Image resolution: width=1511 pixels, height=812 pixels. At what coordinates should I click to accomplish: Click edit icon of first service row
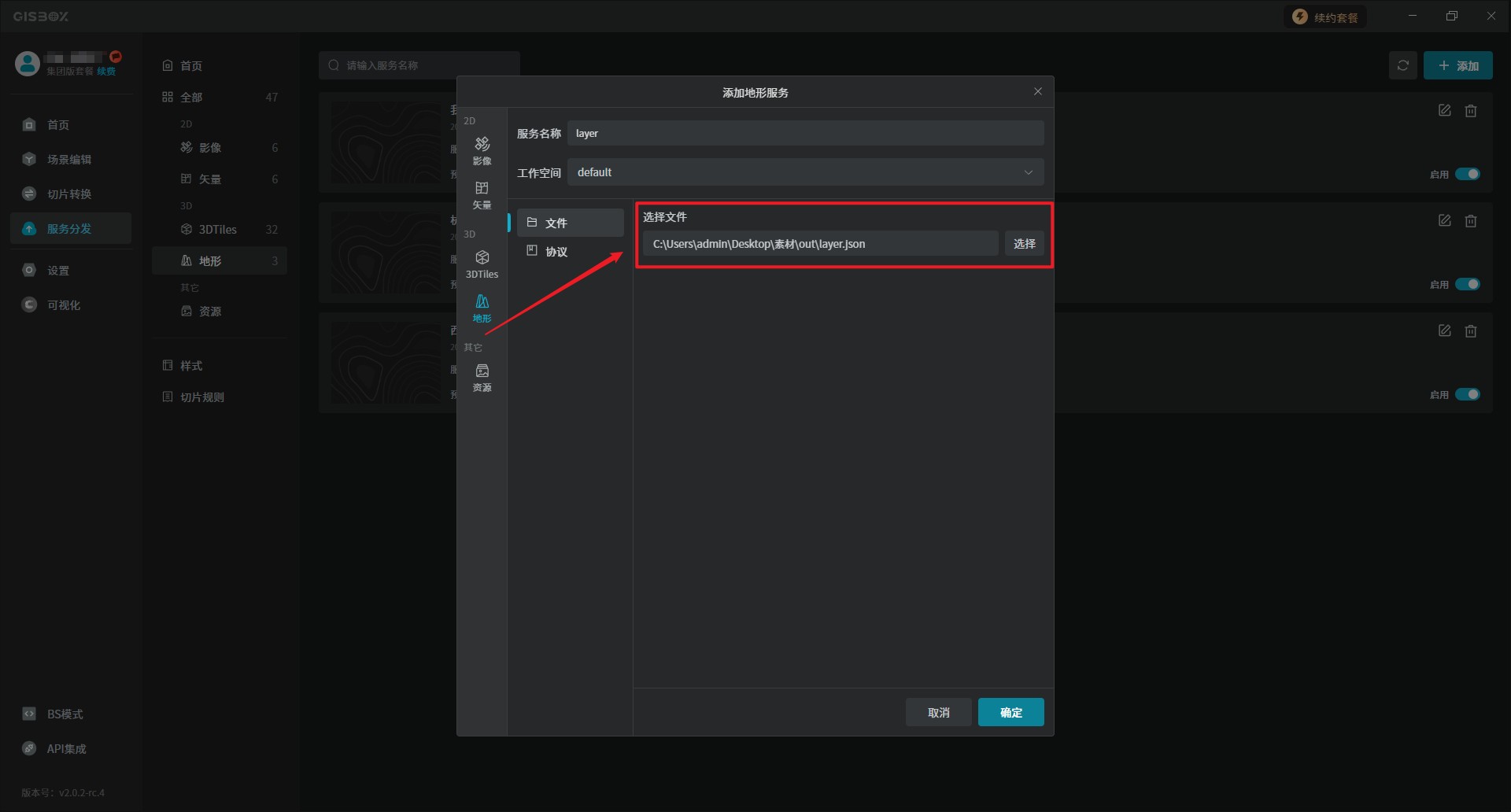(x=1444, y=111)
